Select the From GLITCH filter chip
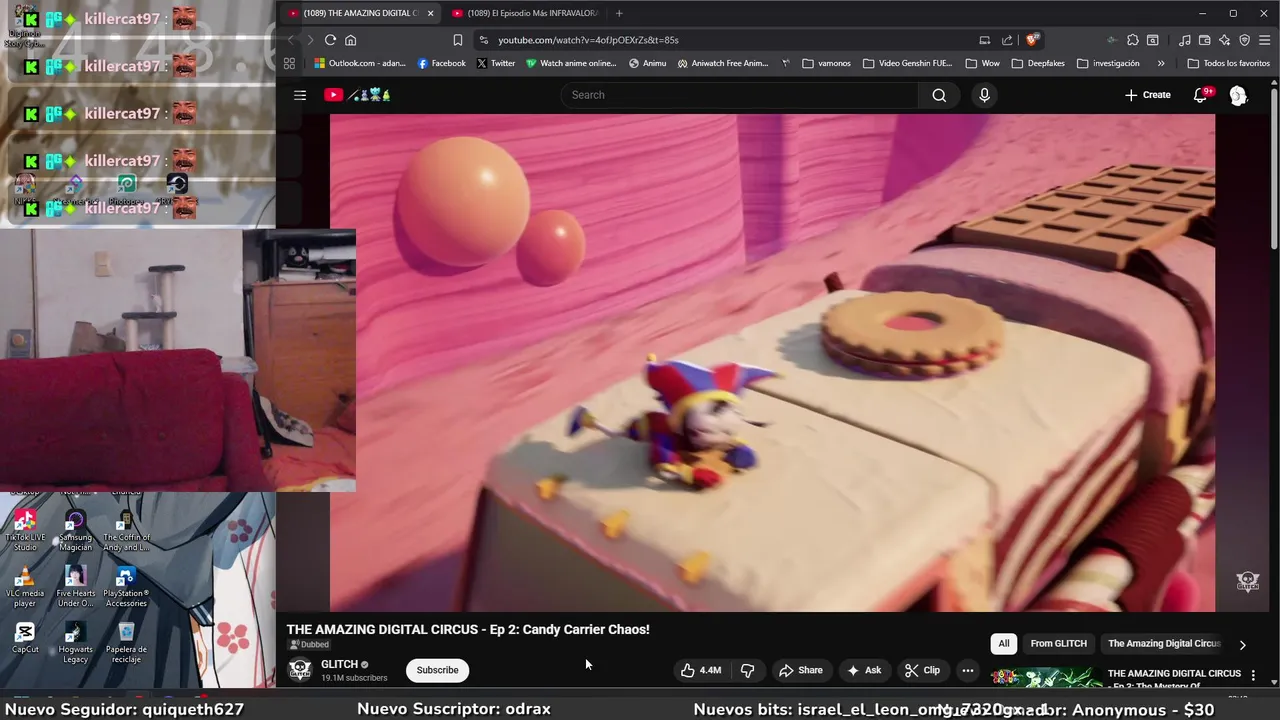 point(1058,644)
